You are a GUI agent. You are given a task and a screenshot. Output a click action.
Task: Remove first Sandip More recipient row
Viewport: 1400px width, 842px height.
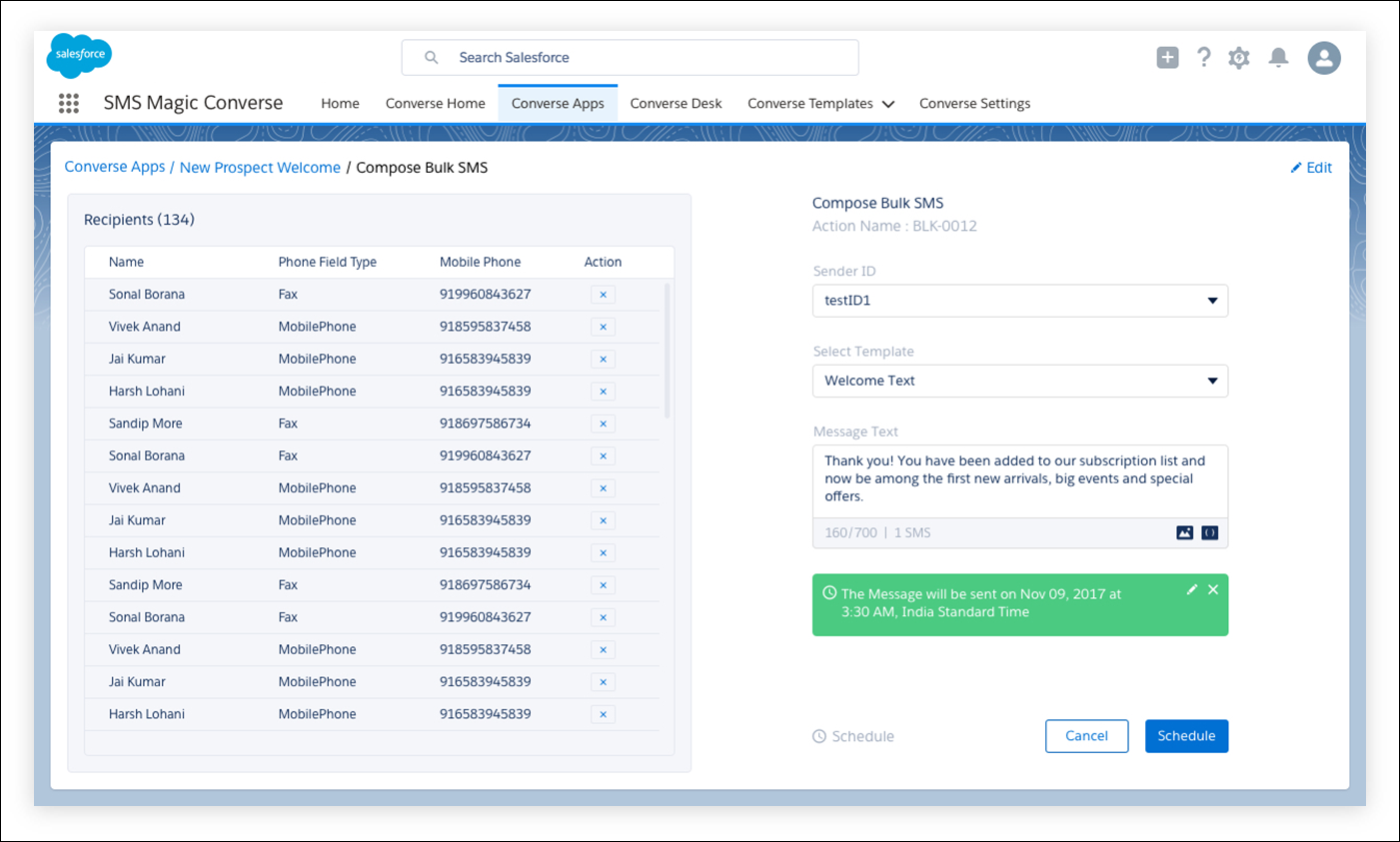pyautogui.click(x=603, y=423)
